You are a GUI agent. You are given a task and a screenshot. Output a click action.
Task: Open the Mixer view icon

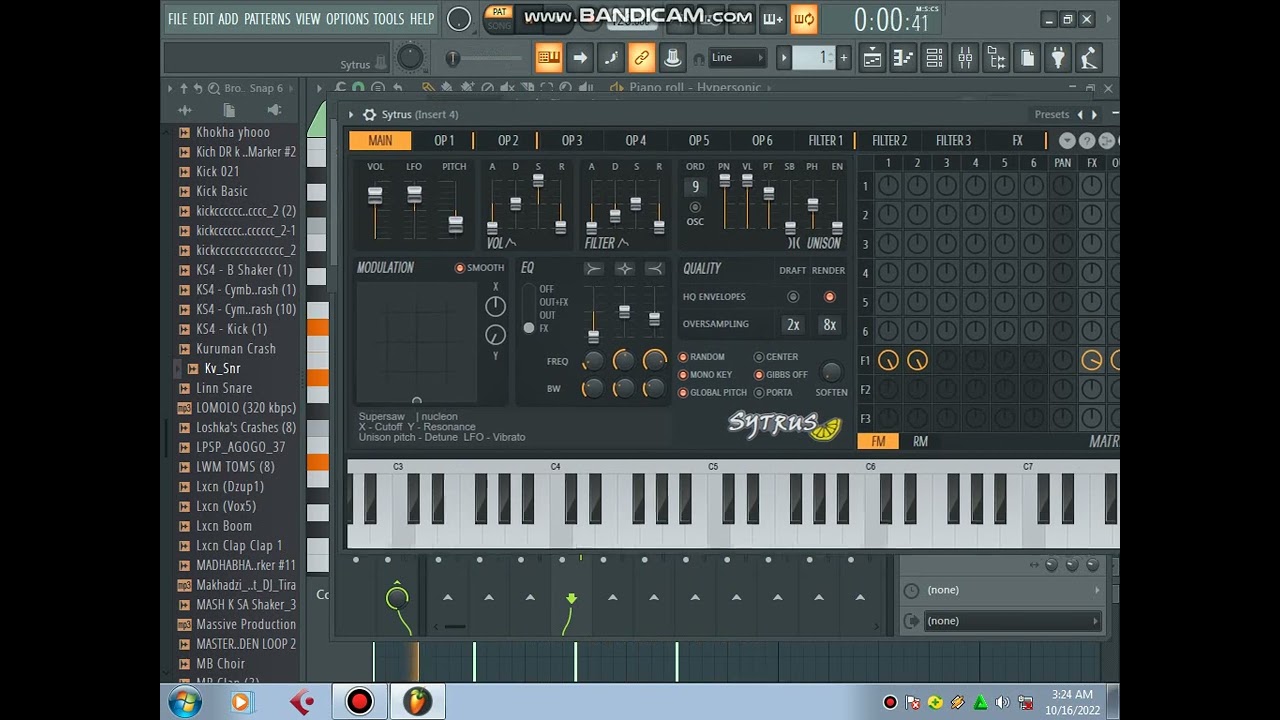click(x=965, y=58)
